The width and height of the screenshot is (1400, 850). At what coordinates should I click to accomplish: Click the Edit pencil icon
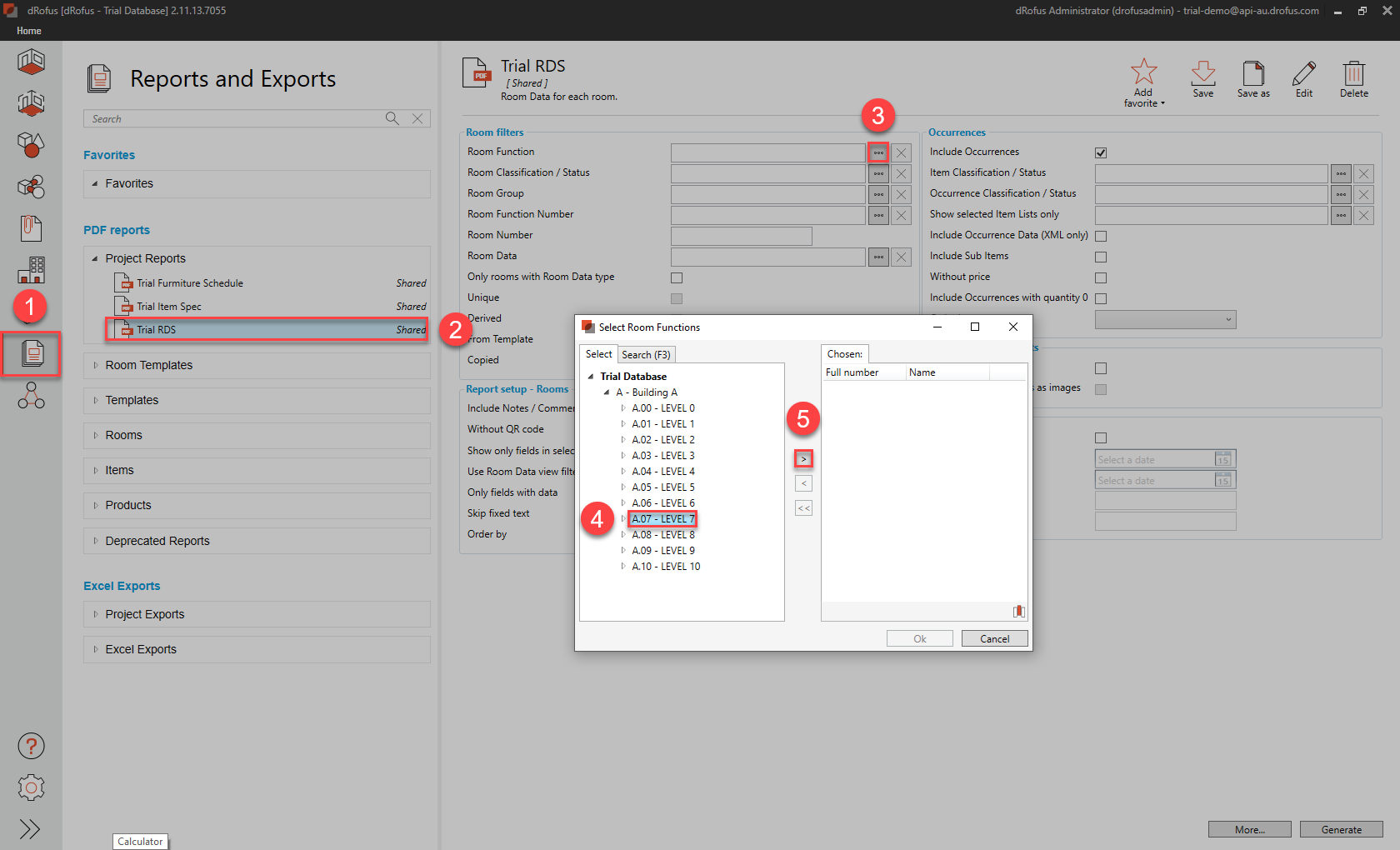[1303, 79]
